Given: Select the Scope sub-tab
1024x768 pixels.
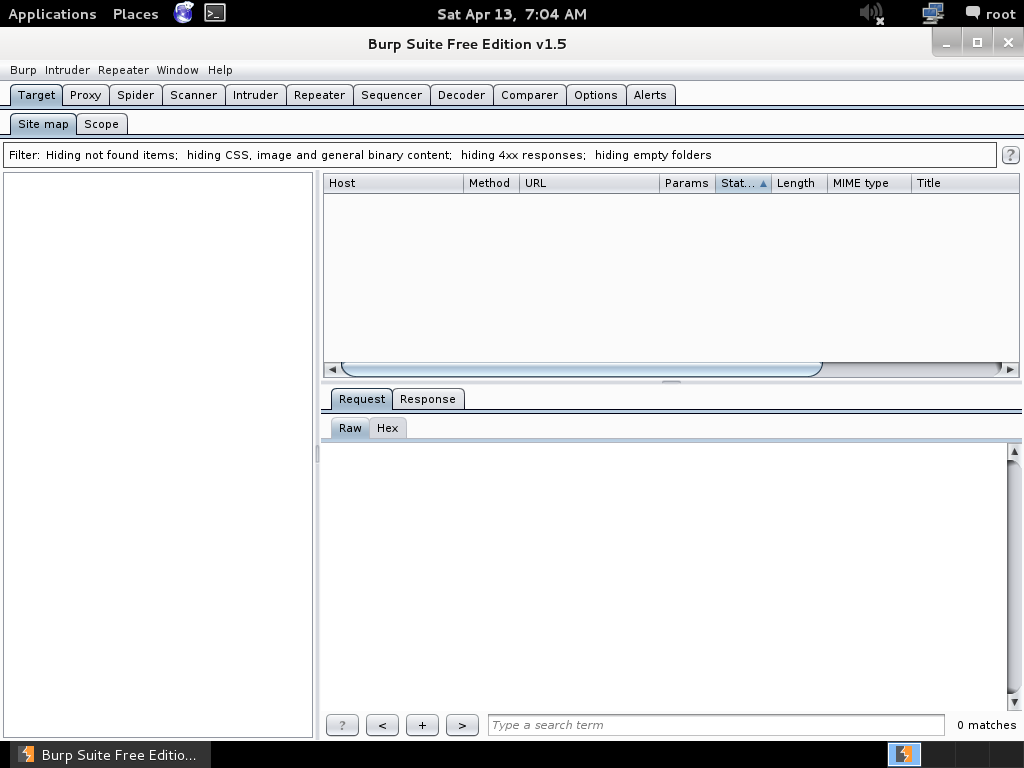Looking at the screenshot, I should pos(101,124).
